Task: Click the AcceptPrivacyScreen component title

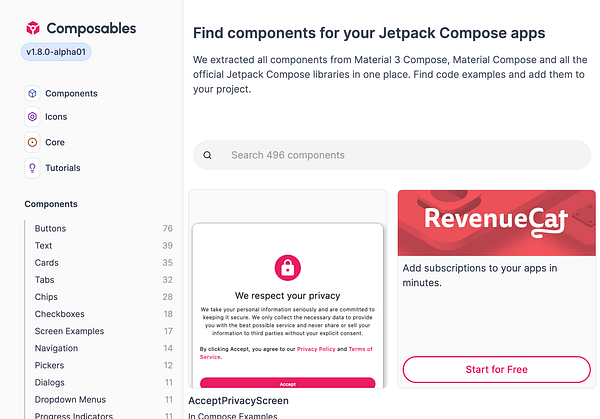Action: point(238,401)
